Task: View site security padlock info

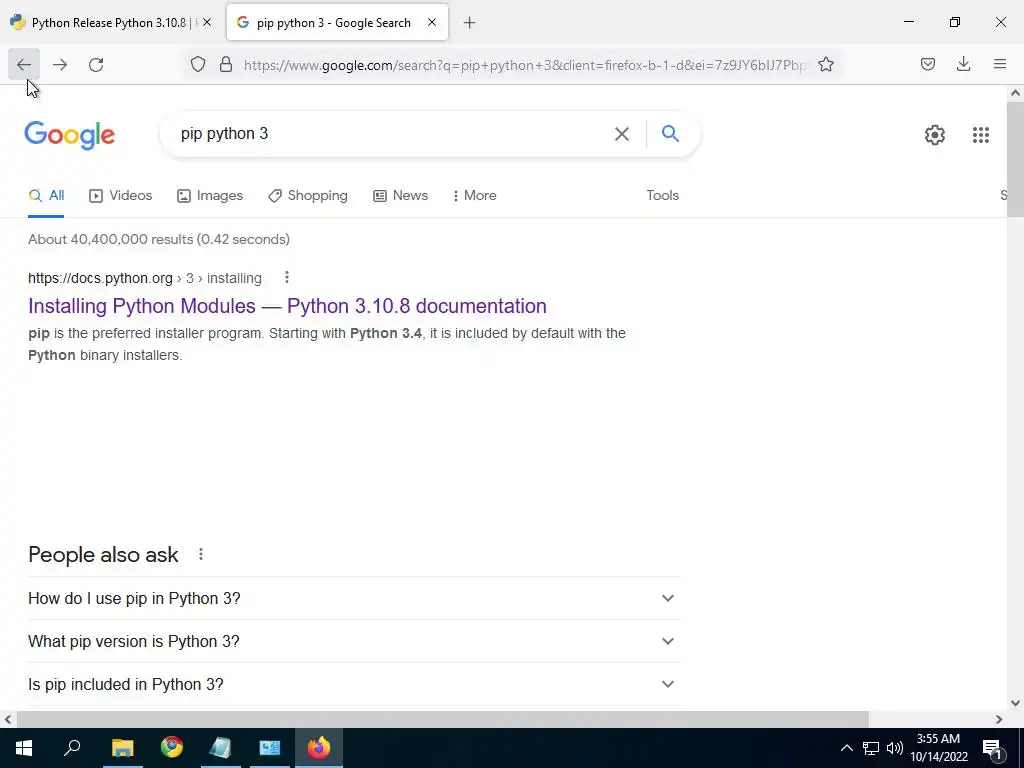Action: tap(226, 64)
